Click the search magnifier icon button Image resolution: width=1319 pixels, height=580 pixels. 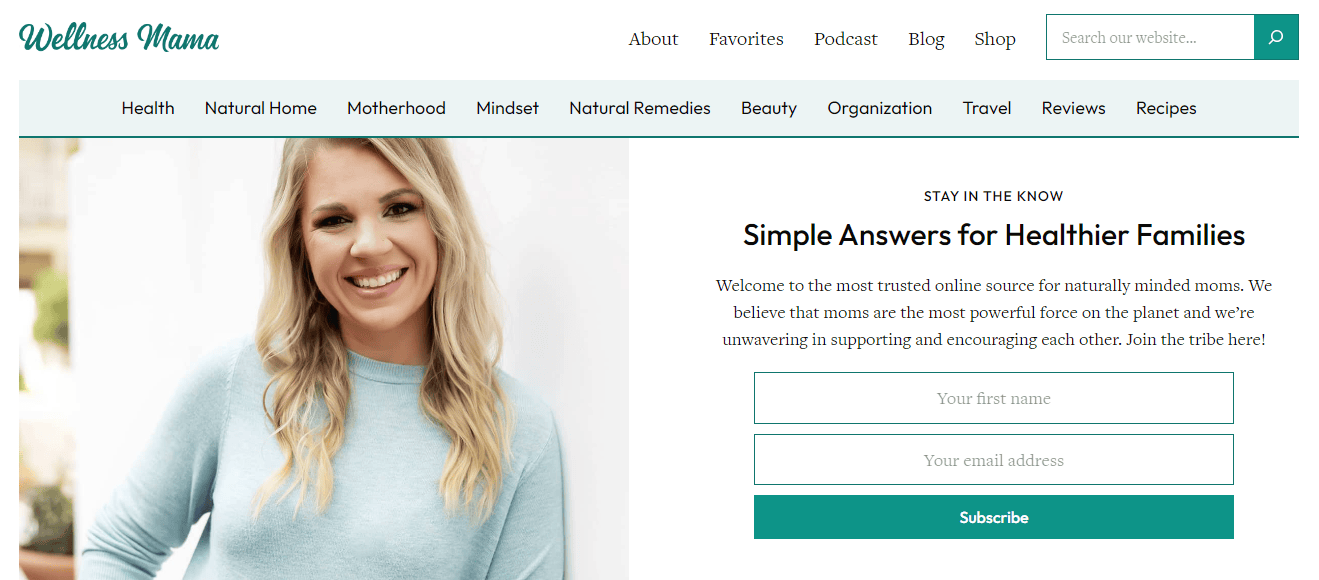pyautogui.click(x=1276, y=38)
